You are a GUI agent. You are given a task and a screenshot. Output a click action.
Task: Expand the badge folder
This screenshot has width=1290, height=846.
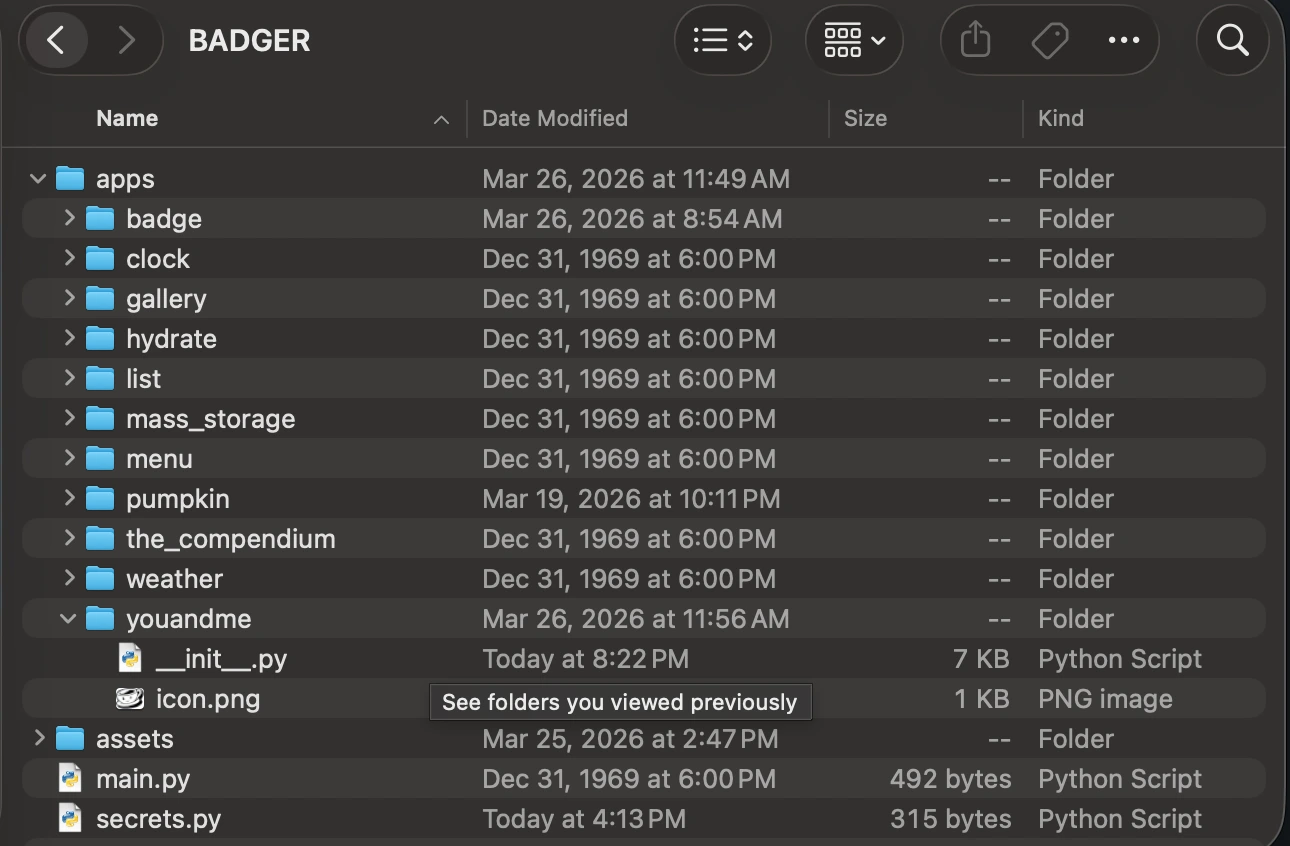pyautogui.click(x=69, y=219)
